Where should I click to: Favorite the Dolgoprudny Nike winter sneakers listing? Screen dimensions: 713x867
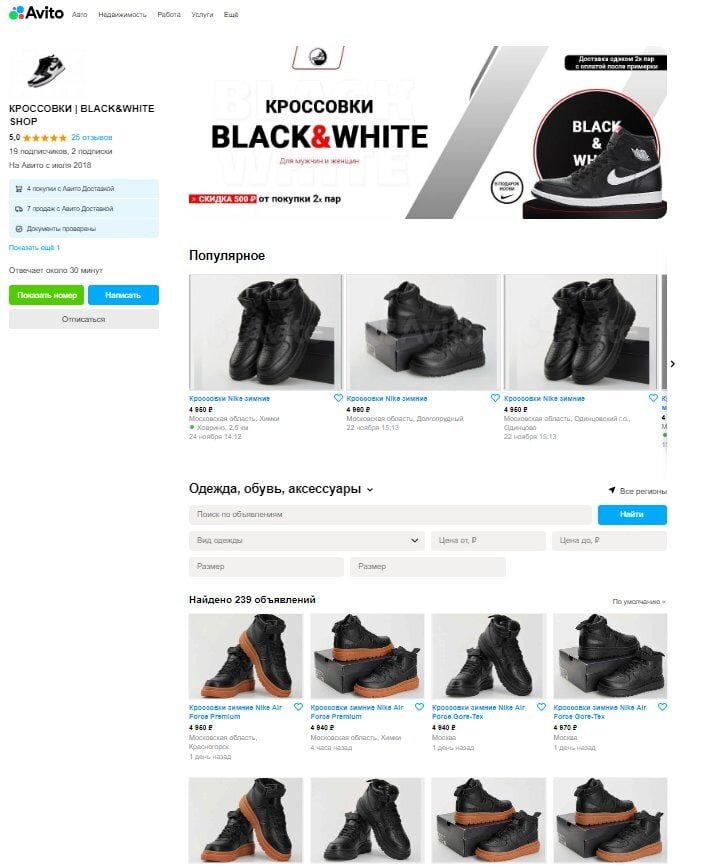click(x=495, y=398)
